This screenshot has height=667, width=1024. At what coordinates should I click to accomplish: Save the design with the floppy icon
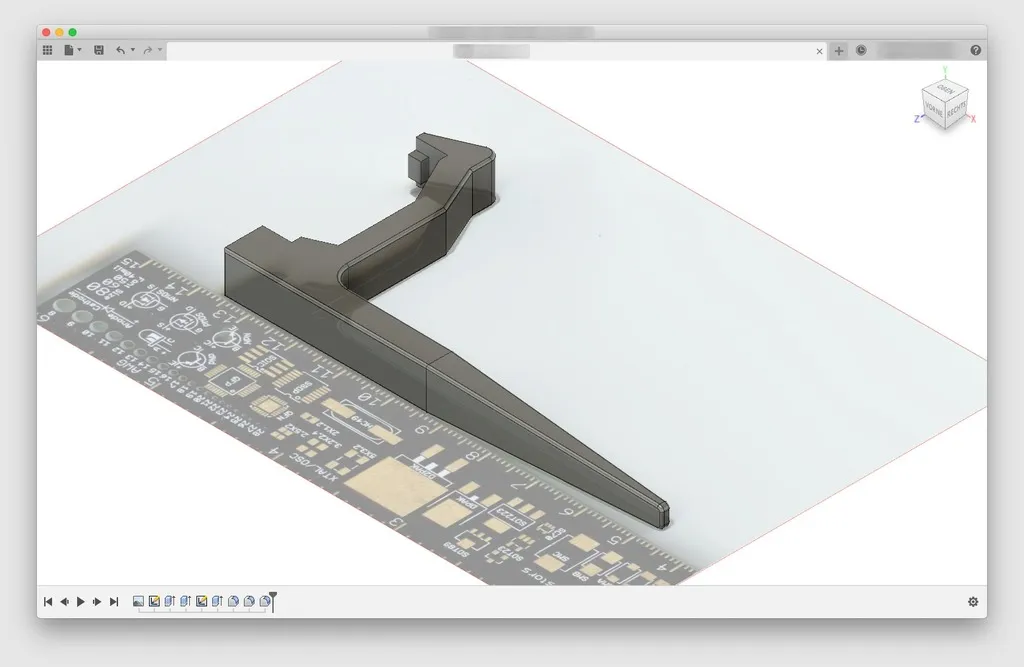[x=99, y=50]
